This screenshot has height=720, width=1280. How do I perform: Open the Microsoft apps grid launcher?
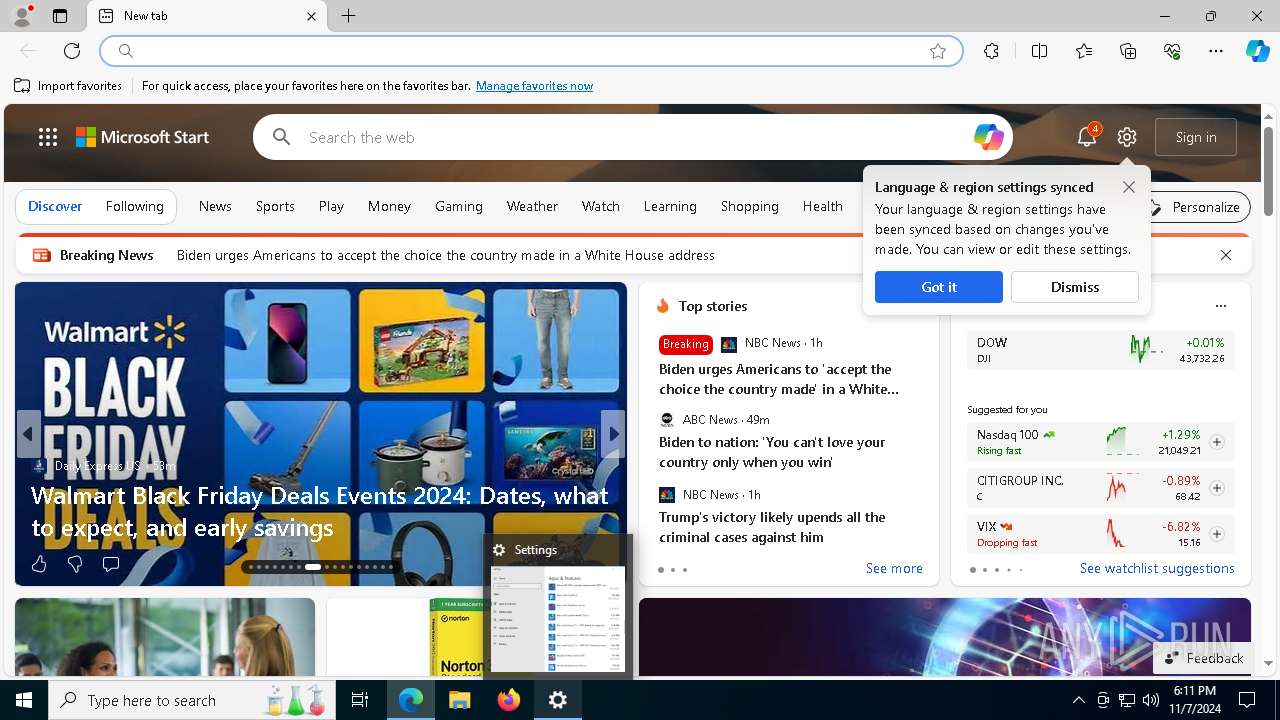[x=48, y=137]
